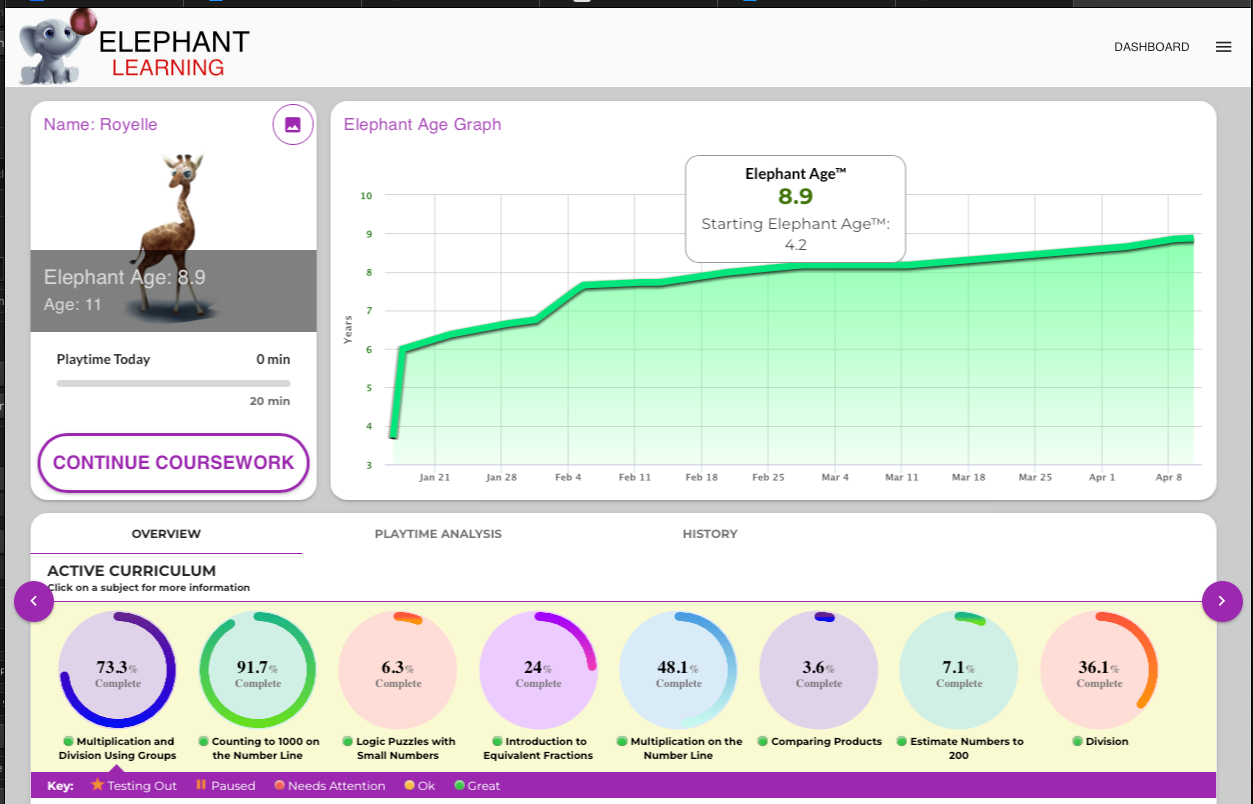The height and width of the screenshot is (804, 1253).
Task: Open the Dashboard link
Action: pos(1151,46)
